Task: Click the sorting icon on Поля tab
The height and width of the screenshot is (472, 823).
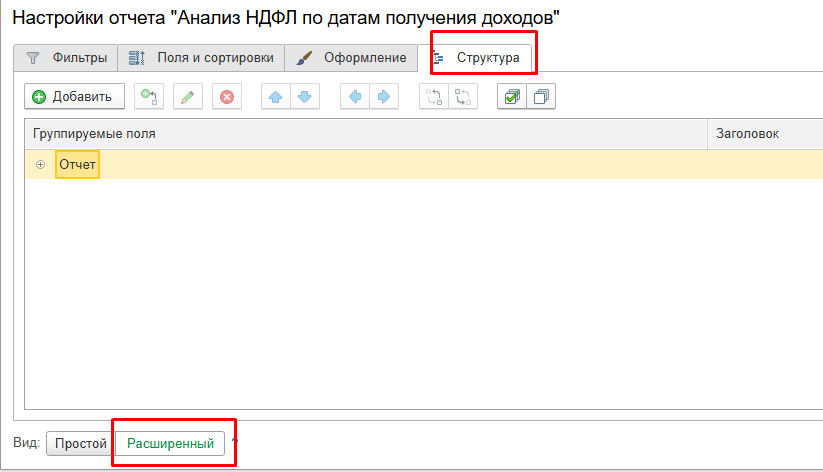Action: point(137,58)
